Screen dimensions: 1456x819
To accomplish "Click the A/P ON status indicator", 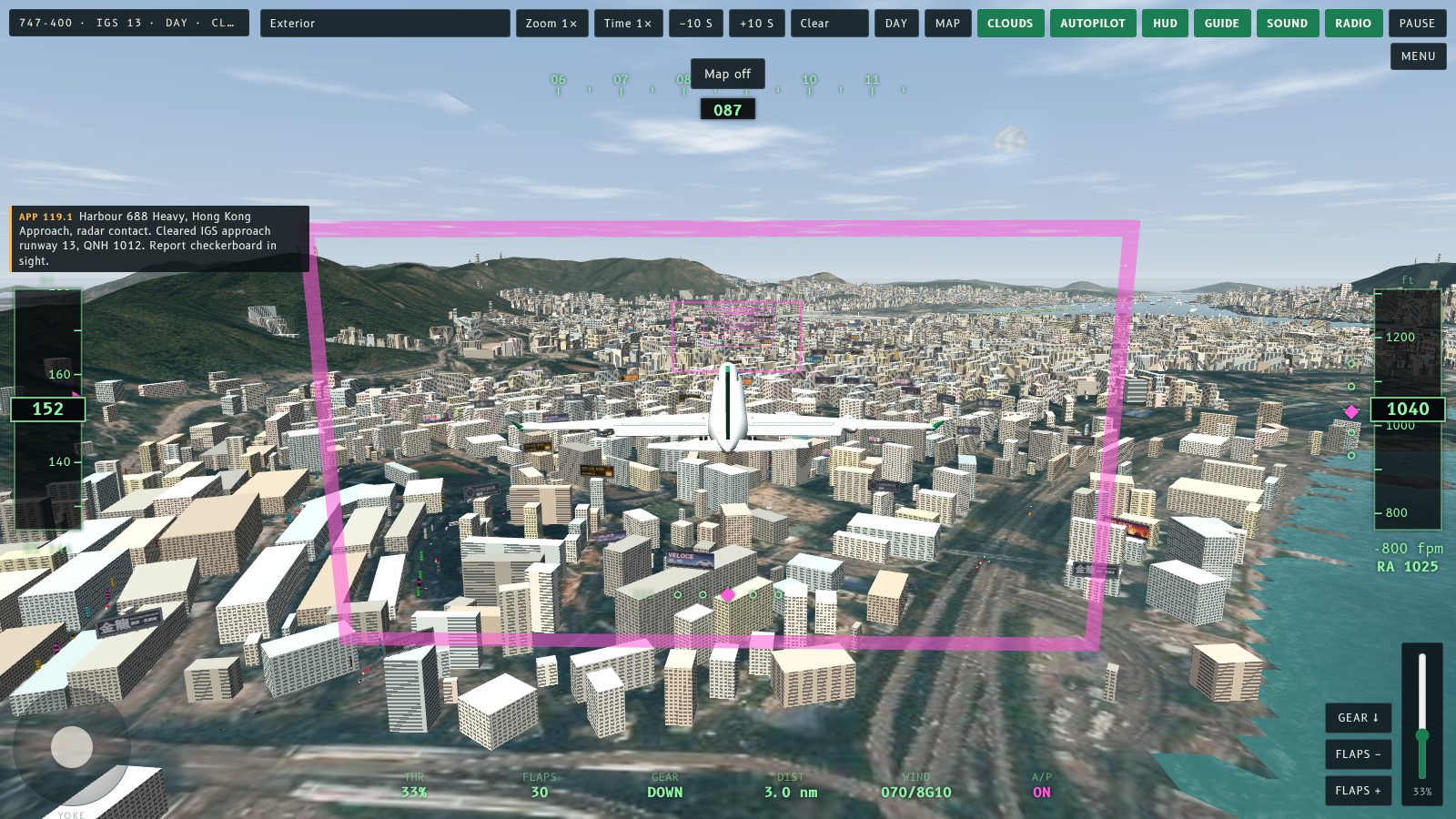I will 1042,793.
